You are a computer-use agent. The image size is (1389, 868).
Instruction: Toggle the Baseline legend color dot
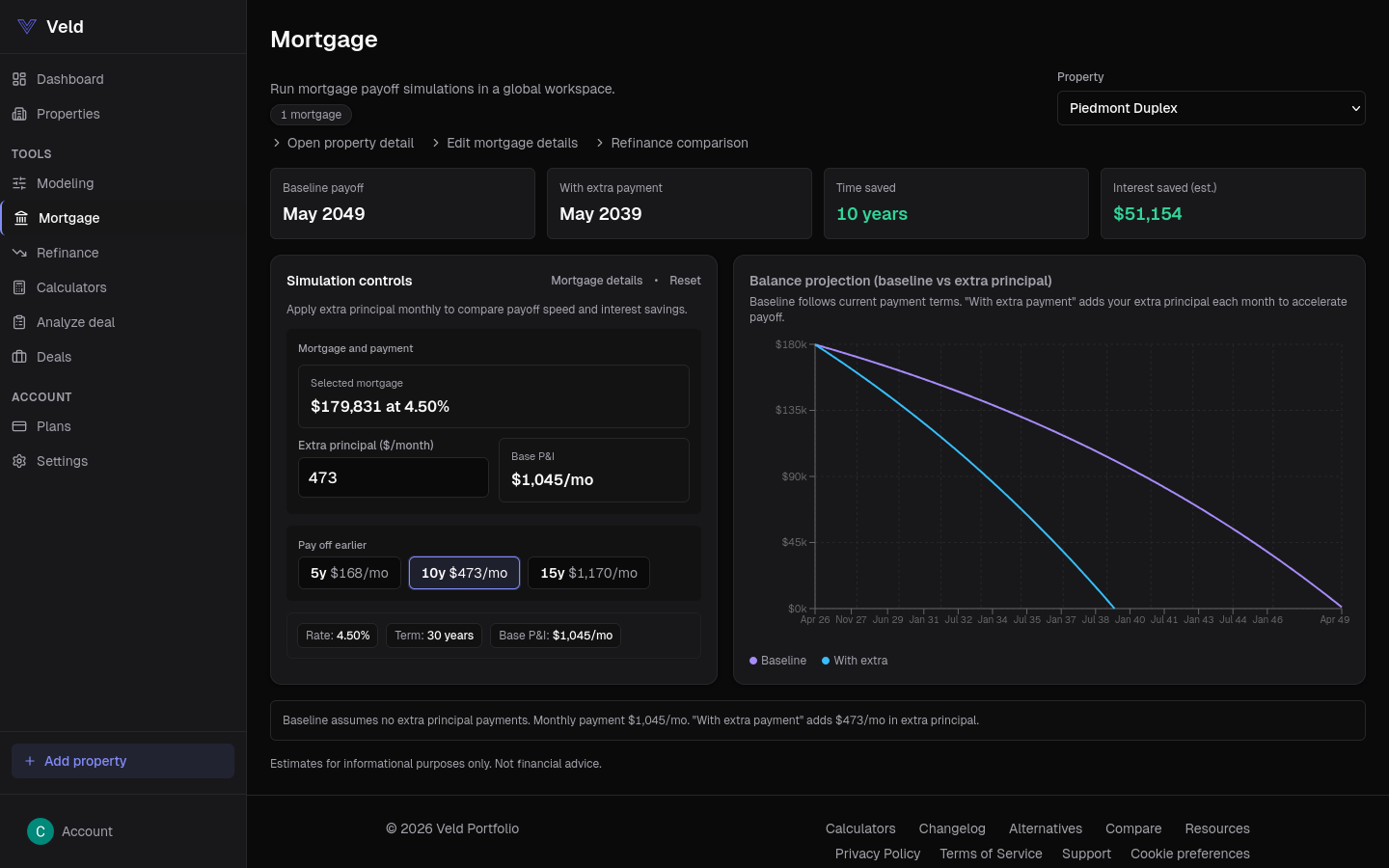tap(753, 661)
